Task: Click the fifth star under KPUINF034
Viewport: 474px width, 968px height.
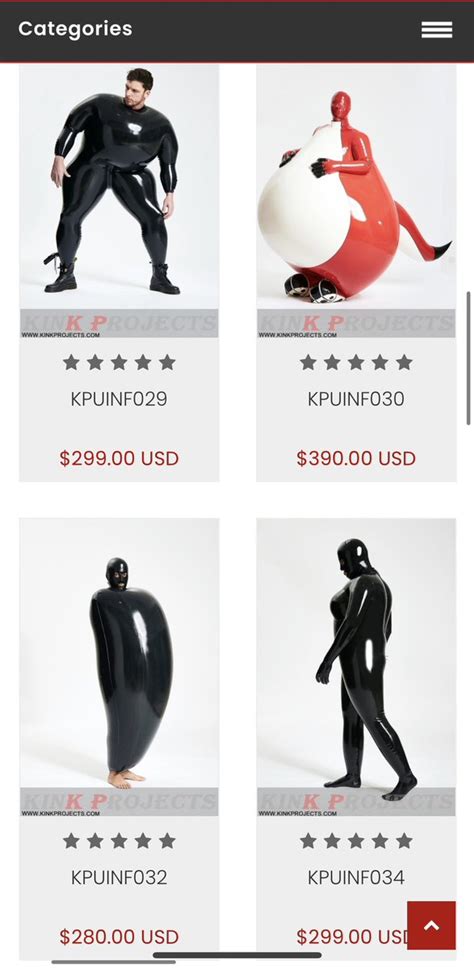Action: pyautogui.click(x=404, y=840)
